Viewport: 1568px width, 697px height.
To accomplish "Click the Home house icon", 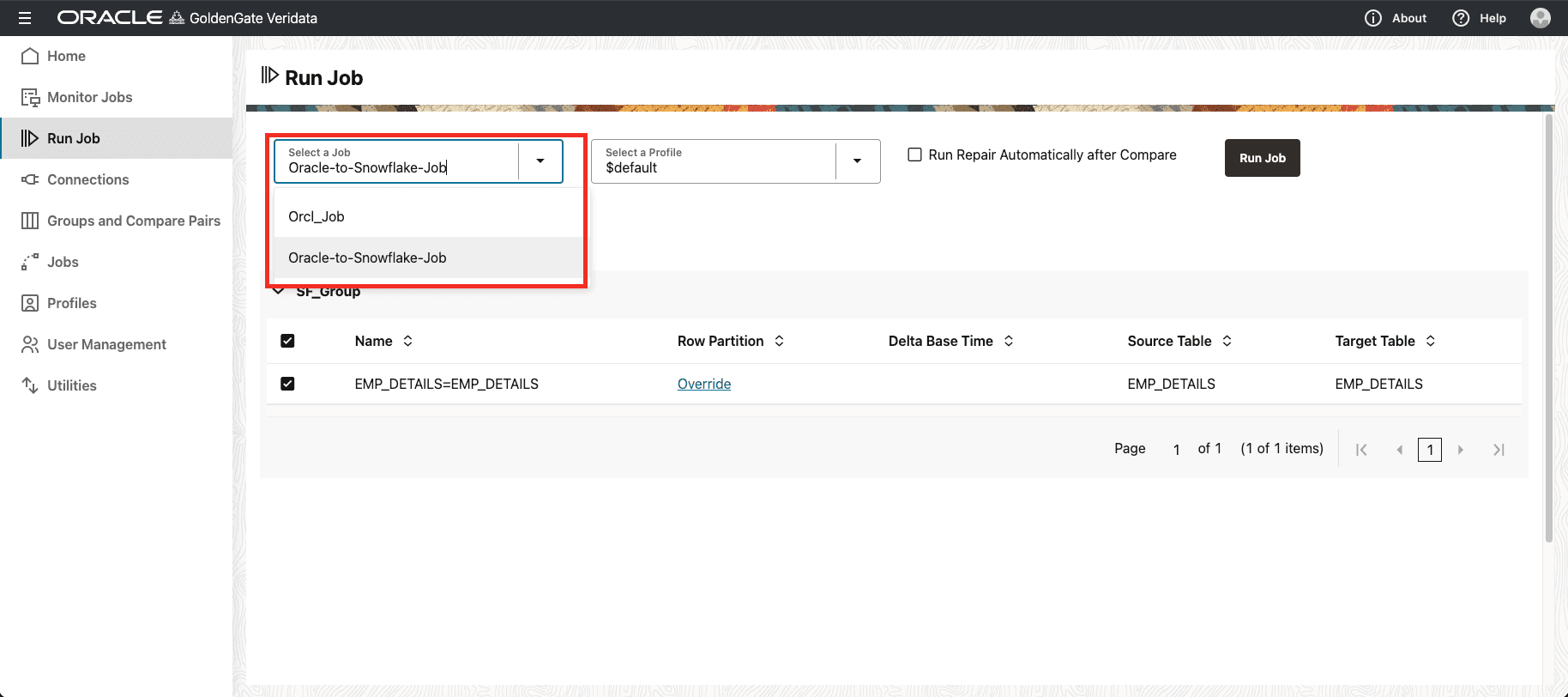I will point(30,56).
